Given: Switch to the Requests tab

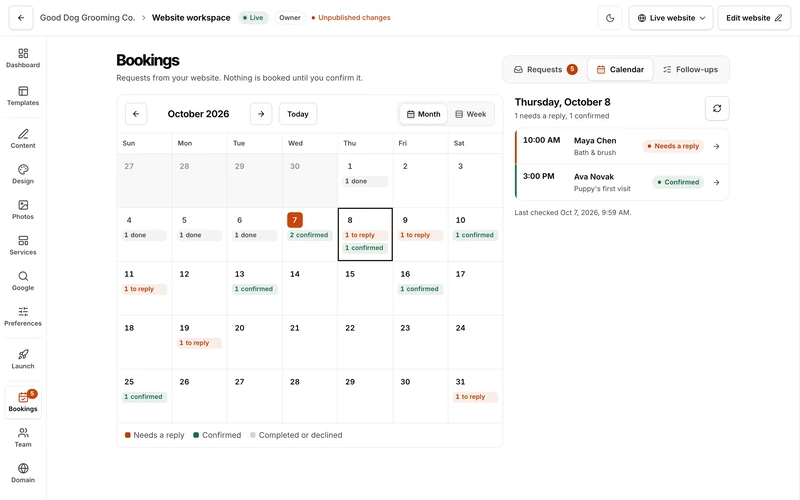Looking at the screenshot, I should tap(545, 69).
